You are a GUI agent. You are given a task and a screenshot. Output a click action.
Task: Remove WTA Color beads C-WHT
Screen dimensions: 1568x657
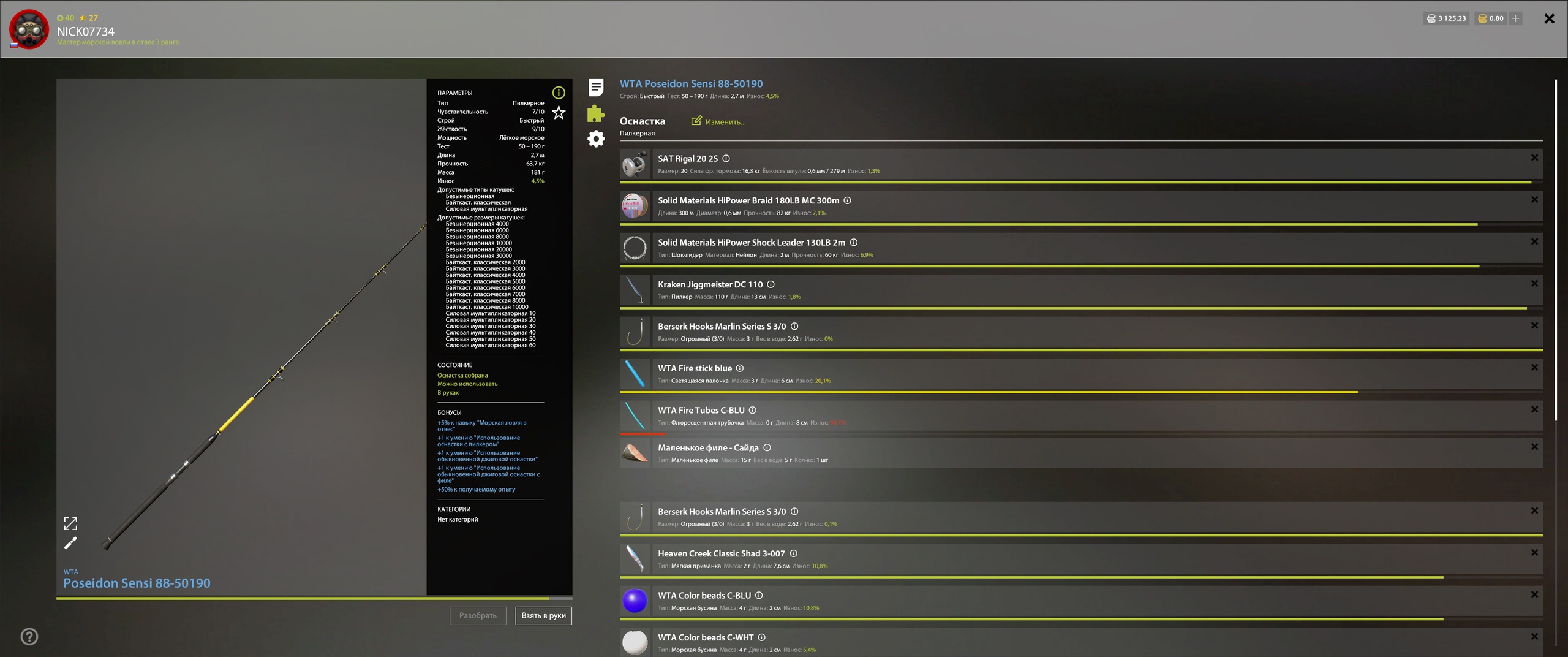pyautogui.click(x=1534, y=637)
